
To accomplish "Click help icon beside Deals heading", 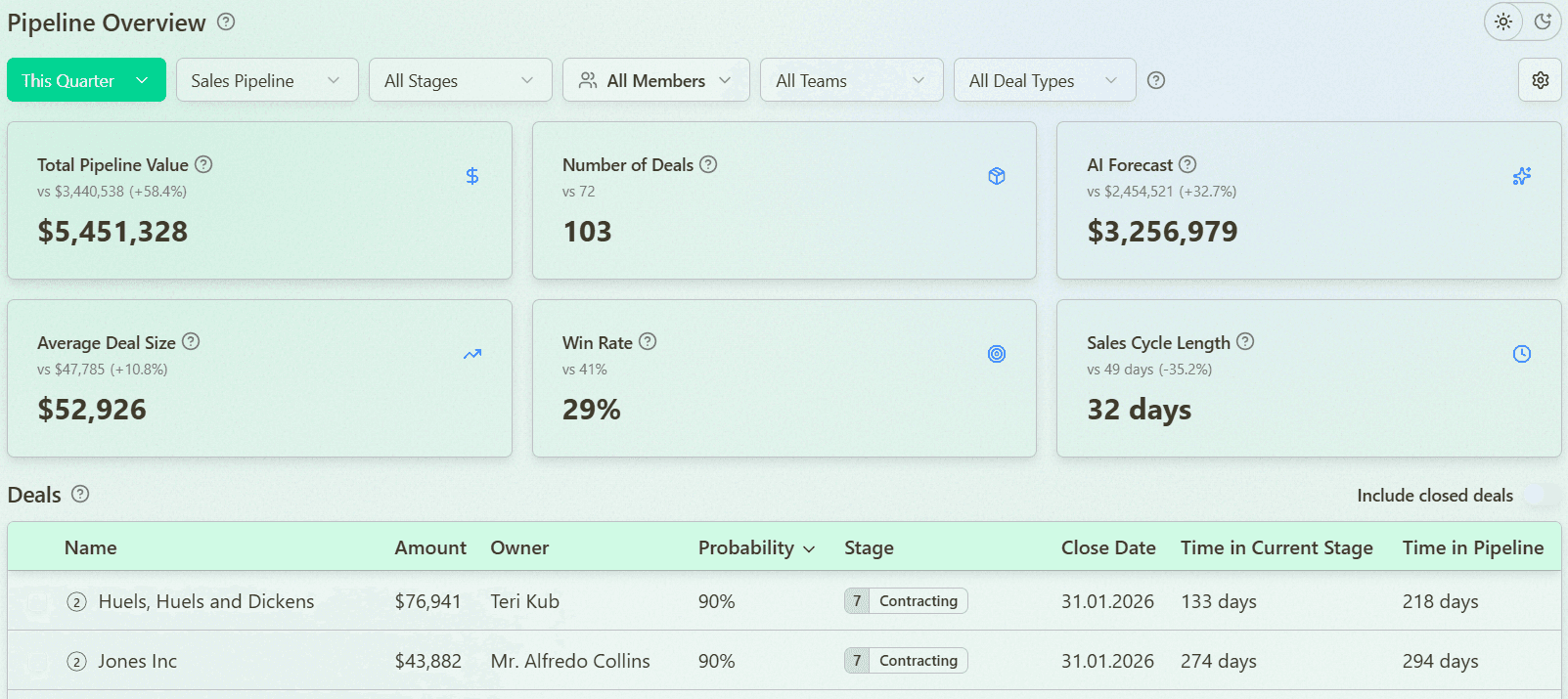I will (80, 494).
